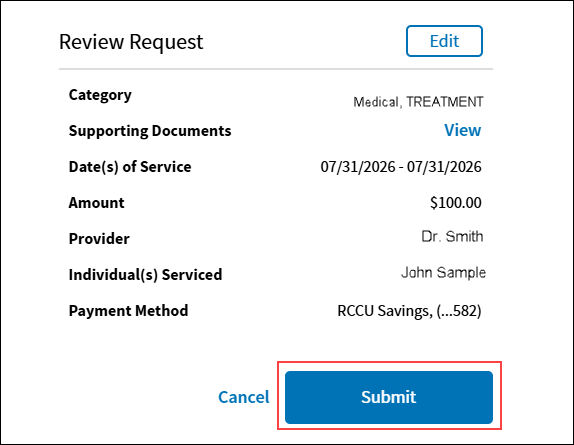Click the second 07/31/2026 service date

coord(444,167)
